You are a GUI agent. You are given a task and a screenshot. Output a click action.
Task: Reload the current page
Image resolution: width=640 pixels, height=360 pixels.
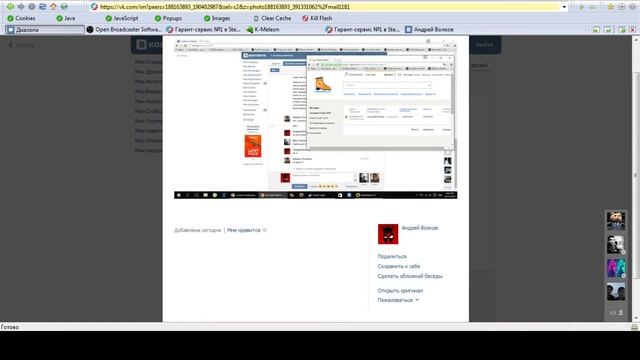tap(42, 7)
